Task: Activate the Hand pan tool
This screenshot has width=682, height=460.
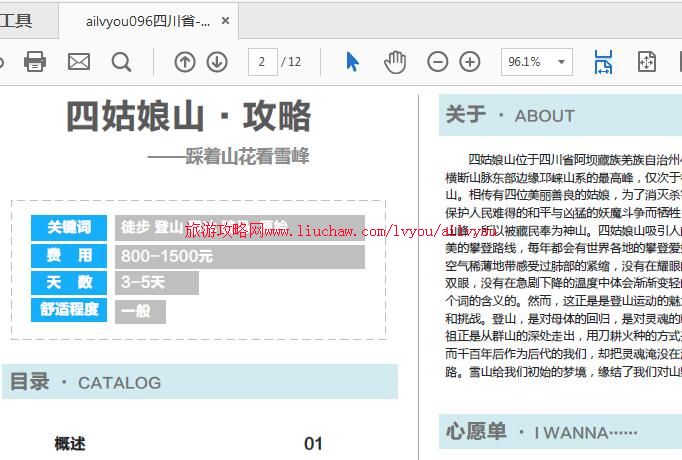Action: [396, 62]
